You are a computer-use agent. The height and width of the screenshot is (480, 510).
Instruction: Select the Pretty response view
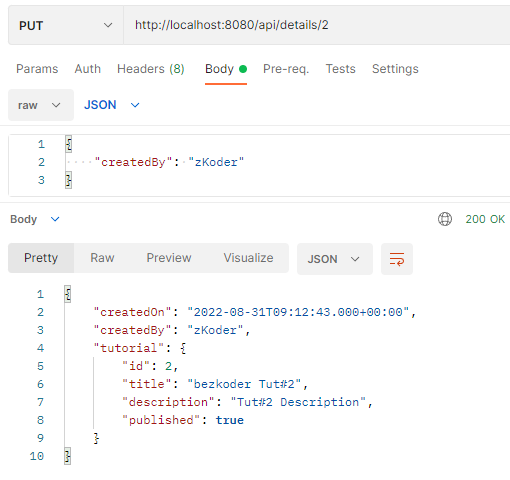[x=41, y=258]
